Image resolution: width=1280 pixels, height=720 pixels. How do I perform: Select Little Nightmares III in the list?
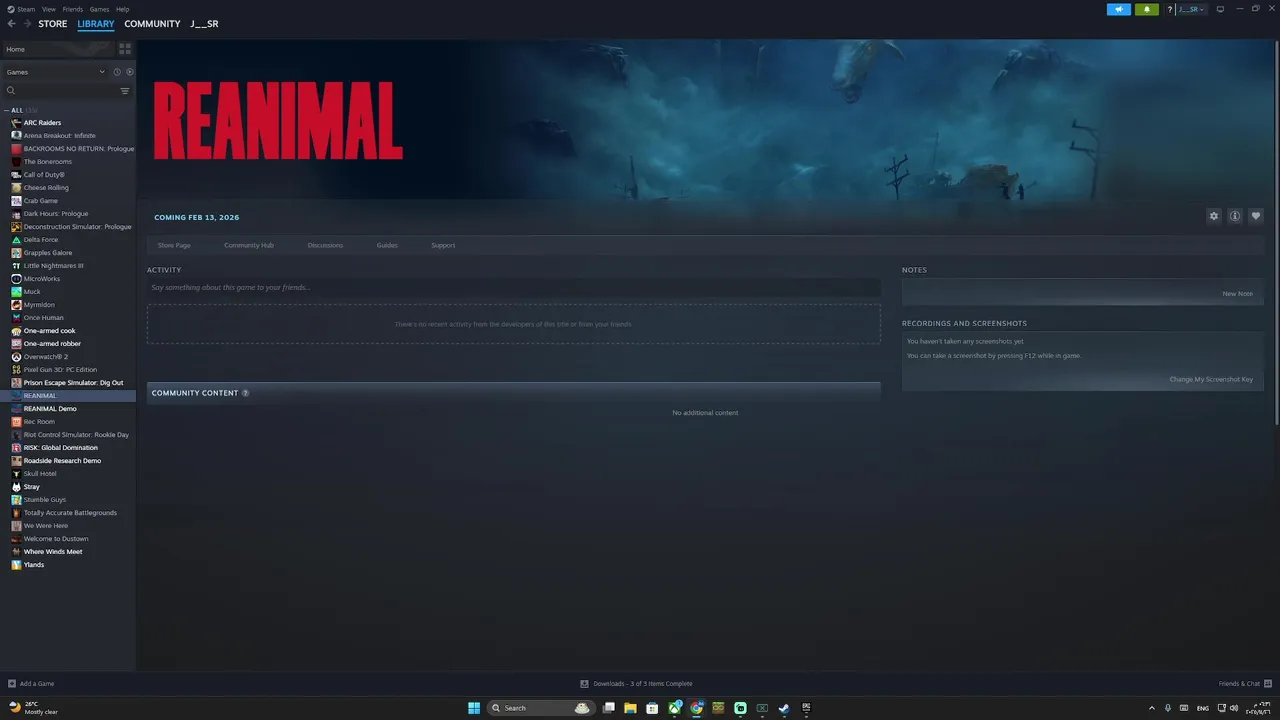tap(54, 266)
